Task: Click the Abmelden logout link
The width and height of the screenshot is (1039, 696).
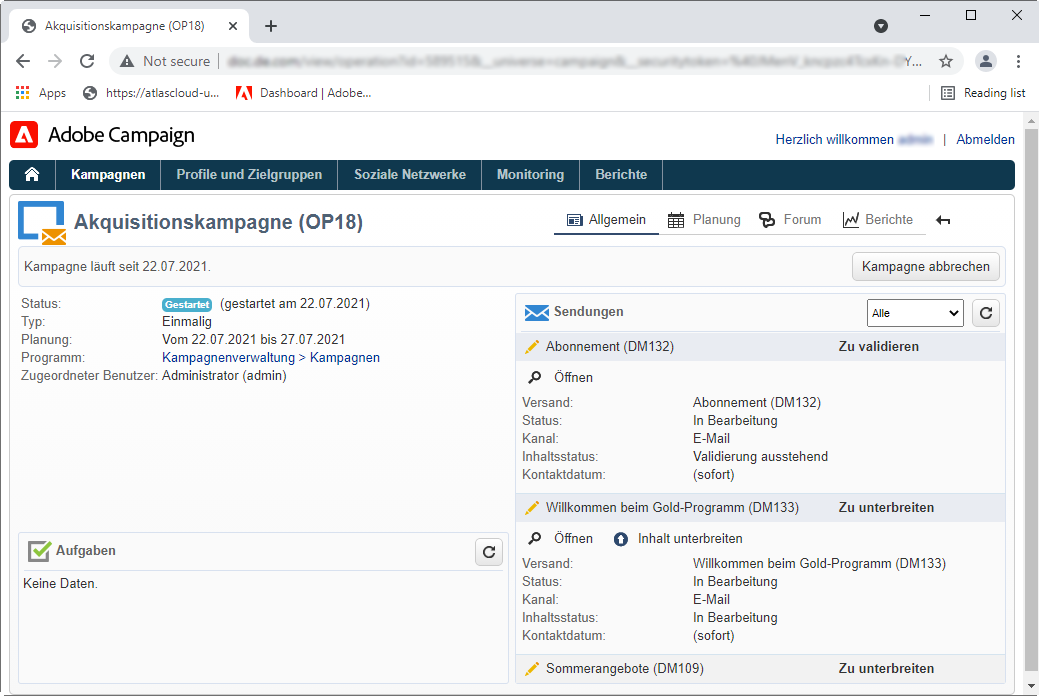Action: point(985,139)
